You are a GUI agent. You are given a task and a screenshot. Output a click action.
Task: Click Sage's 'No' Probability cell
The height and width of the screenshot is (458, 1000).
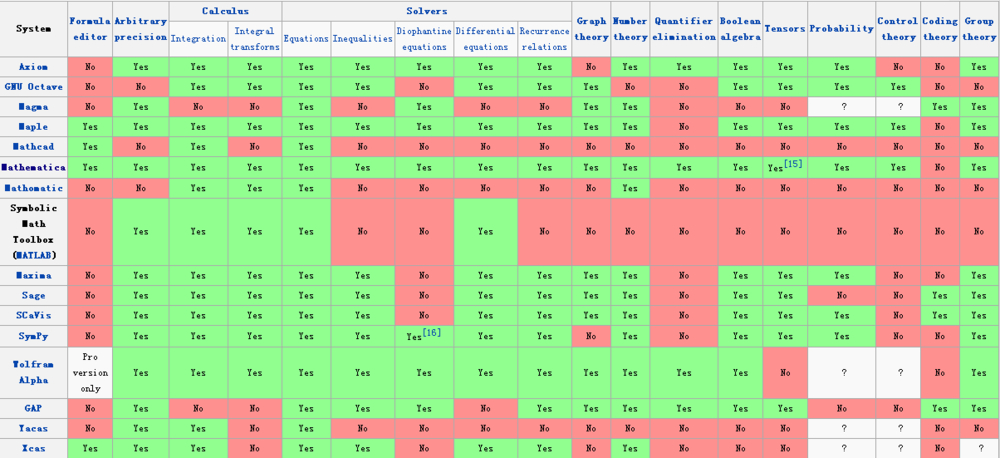coord(841,296)
